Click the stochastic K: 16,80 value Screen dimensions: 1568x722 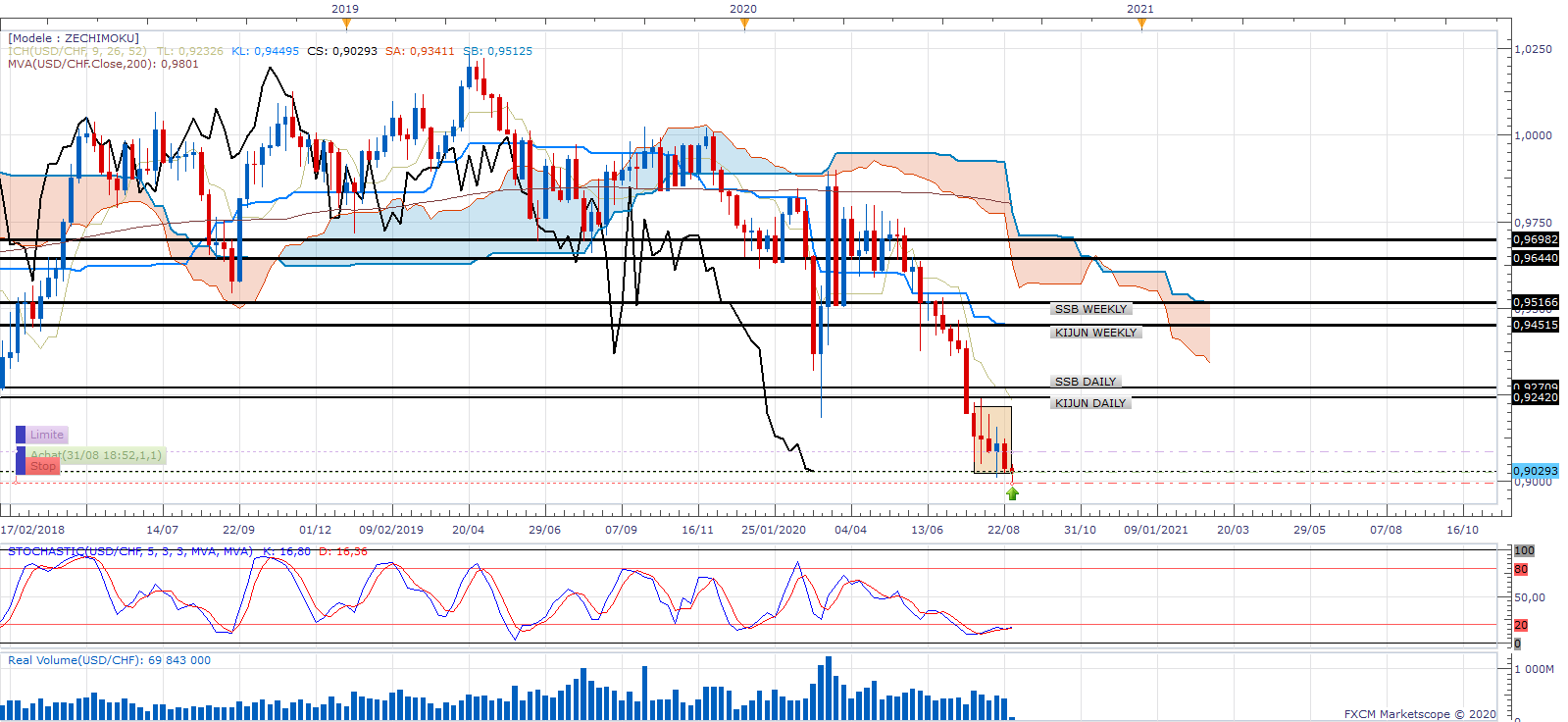point(287,551)
